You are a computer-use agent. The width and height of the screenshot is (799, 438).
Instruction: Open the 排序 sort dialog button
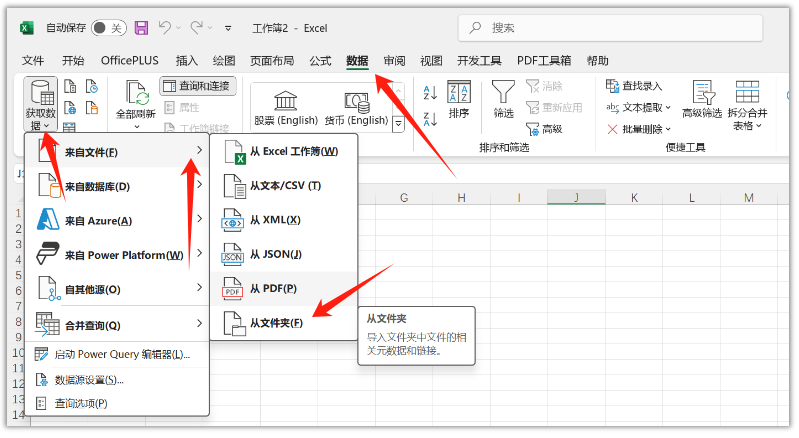(459, 100)
